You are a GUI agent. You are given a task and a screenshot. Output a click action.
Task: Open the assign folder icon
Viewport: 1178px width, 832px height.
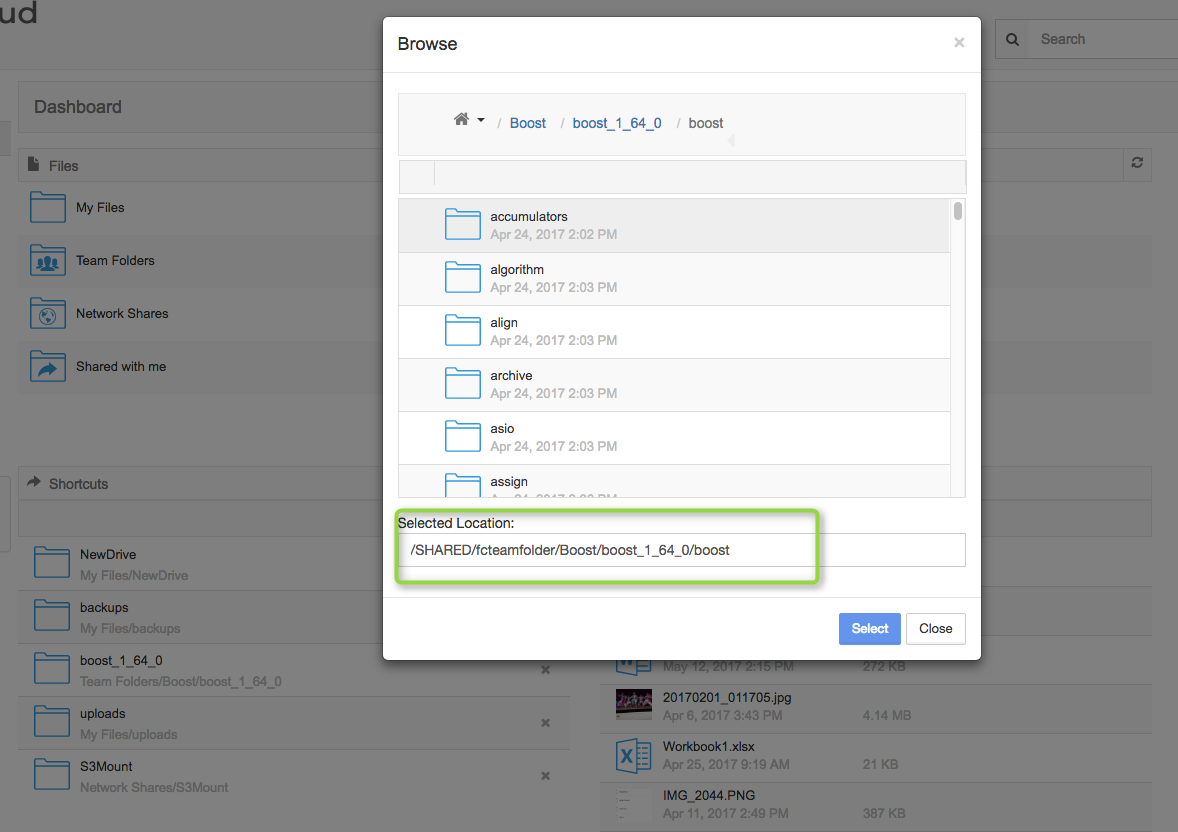tap(463, 485)
